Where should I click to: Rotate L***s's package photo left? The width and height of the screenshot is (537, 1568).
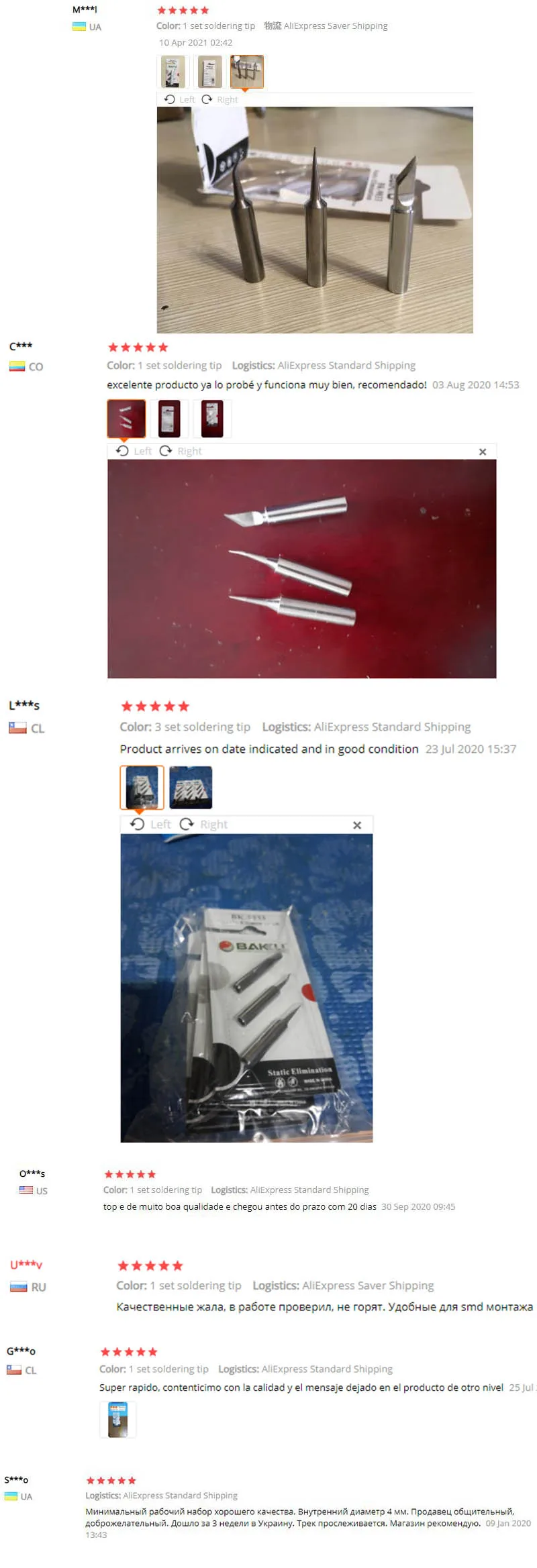tap(150, 824)
